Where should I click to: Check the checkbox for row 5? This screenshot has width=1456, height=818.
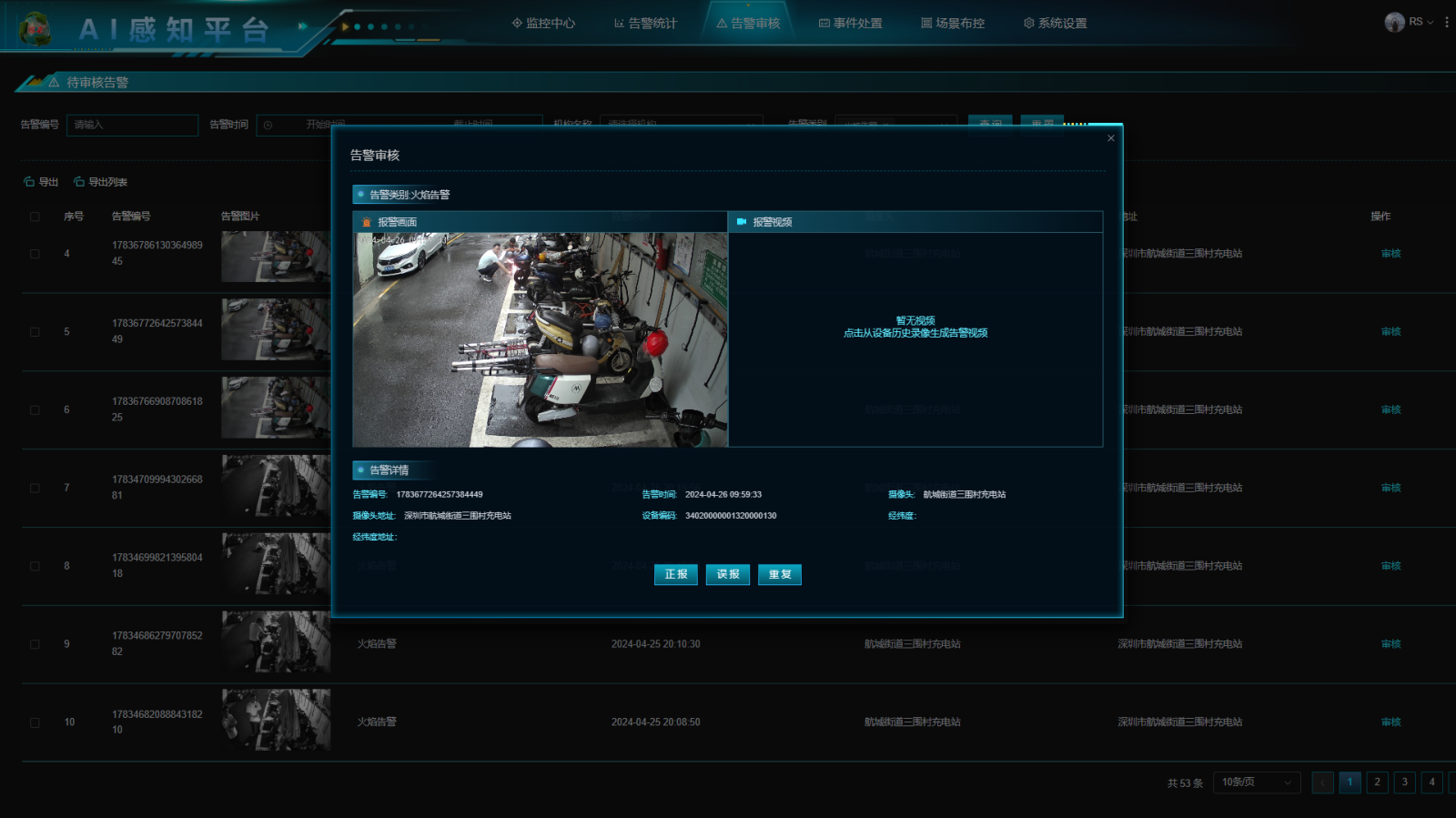click(x=35, y=332)
